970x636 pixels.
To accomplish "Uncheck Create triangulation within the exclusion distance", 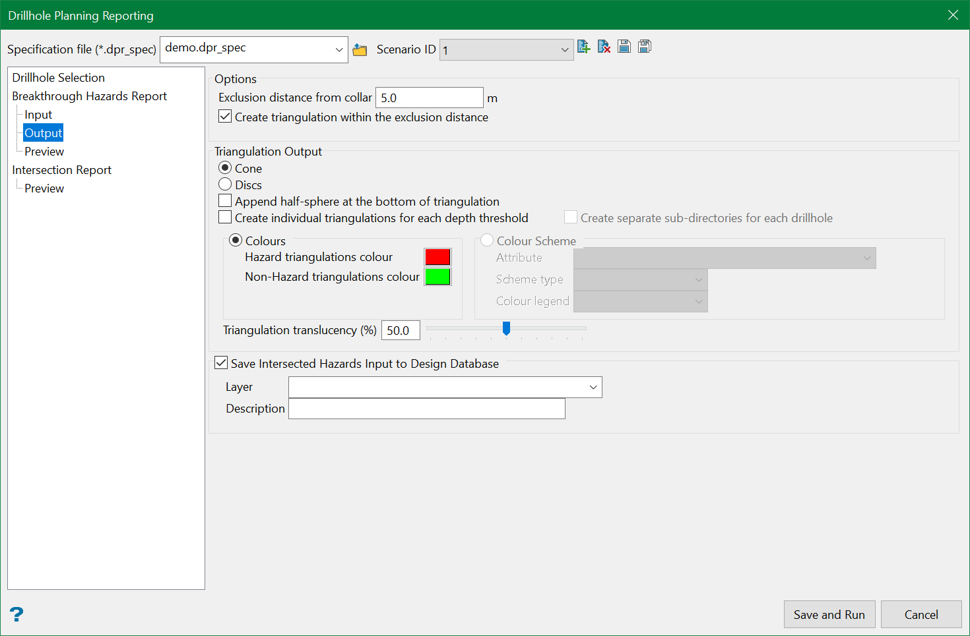I will [225, 117].
